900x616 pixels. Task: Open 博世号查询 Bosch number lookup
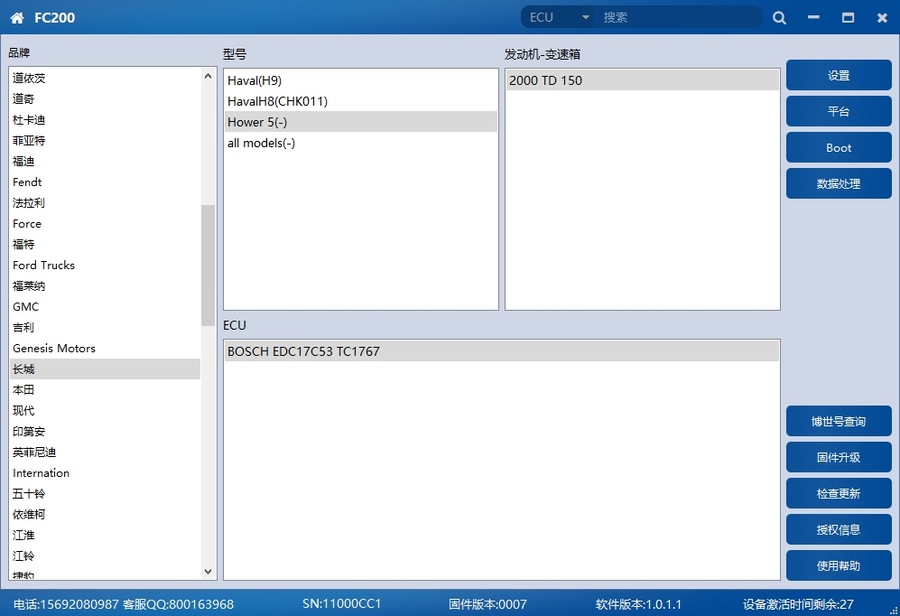[839, 421]
